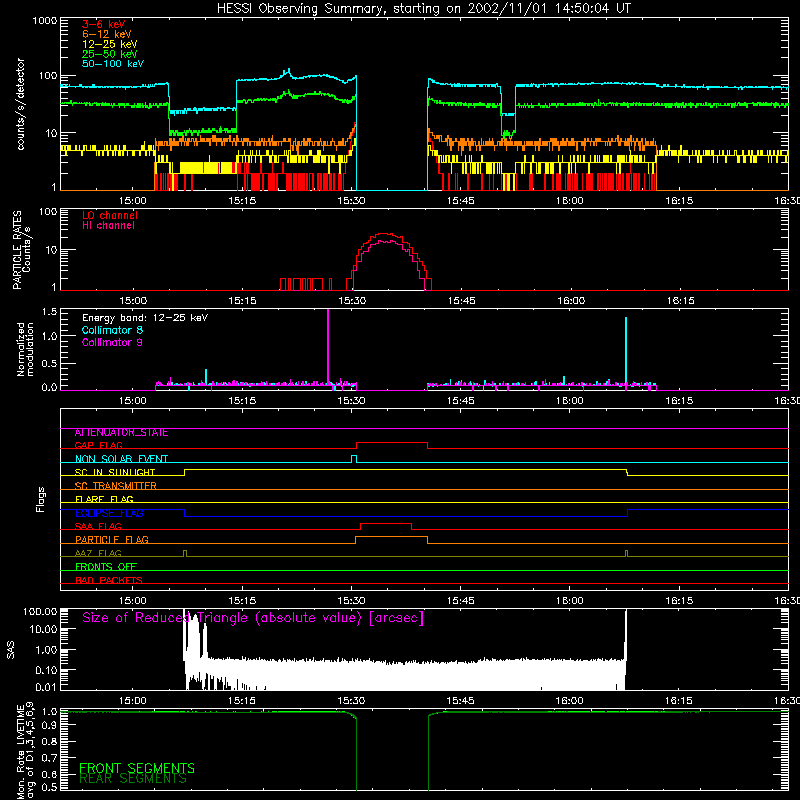Screen dimensions: 800x800
Task: Click the NON_SOLAR_EVENT flag label
Action: click(121, 459)
